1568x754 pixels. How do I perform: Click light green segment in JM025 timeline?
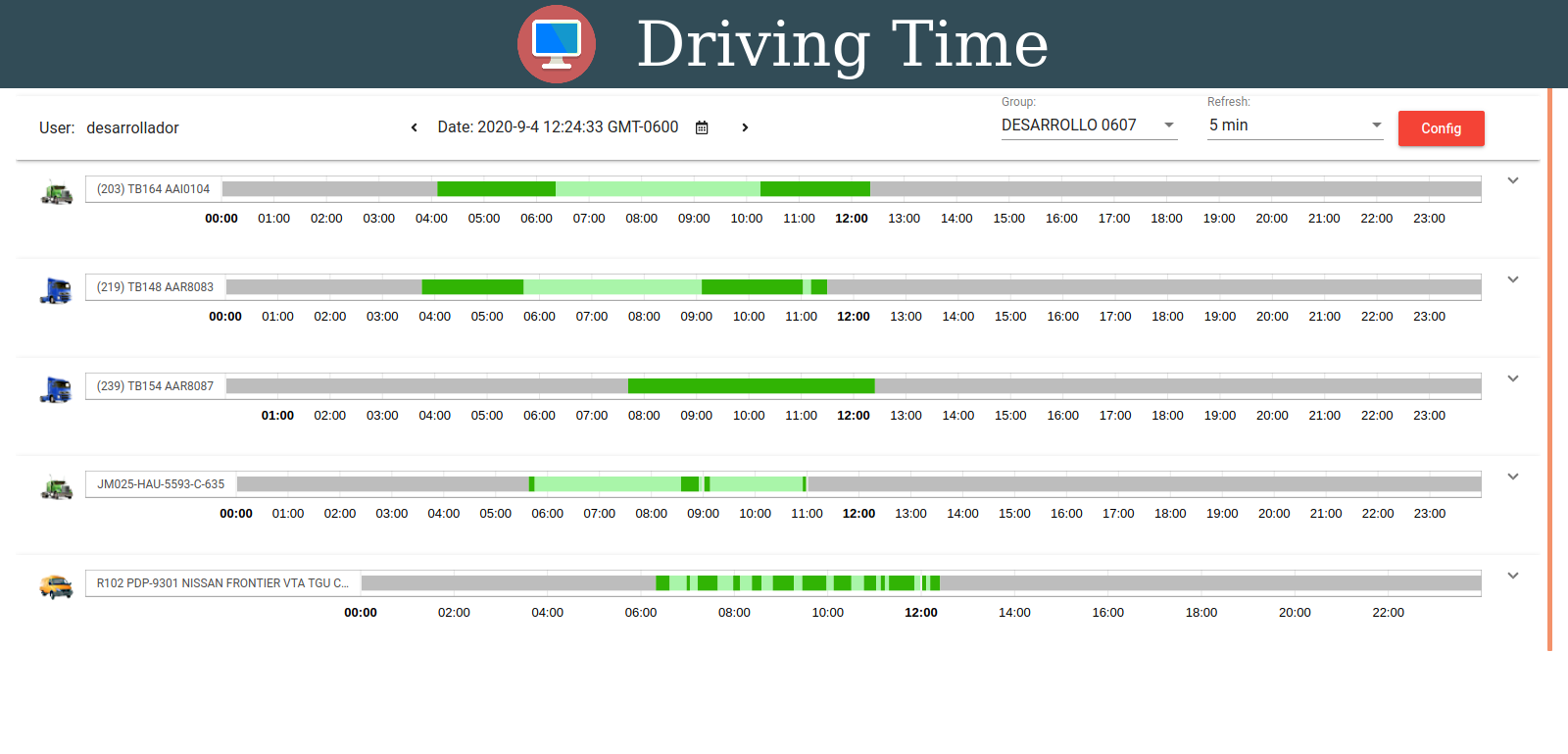608,484
